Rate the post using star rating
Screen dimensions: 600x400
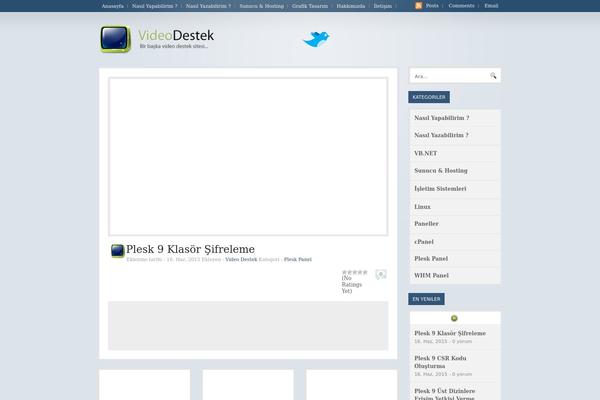pyautogui.click(x=354, y=272)
